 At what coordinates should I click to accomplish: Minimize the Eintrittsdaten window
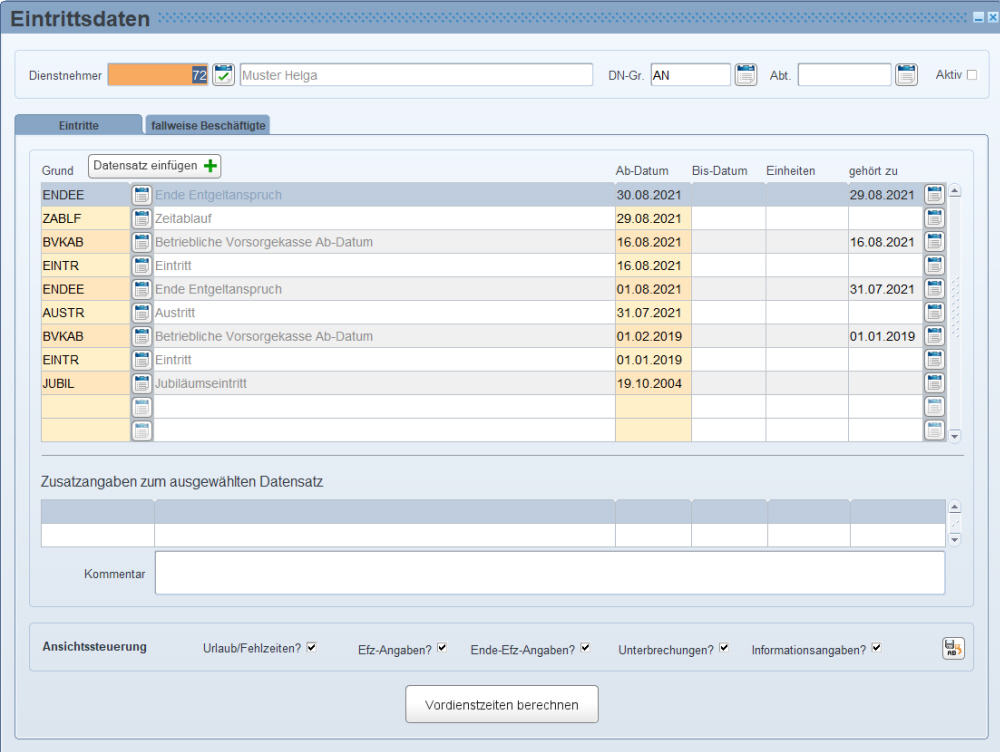(x=978, y=18)
